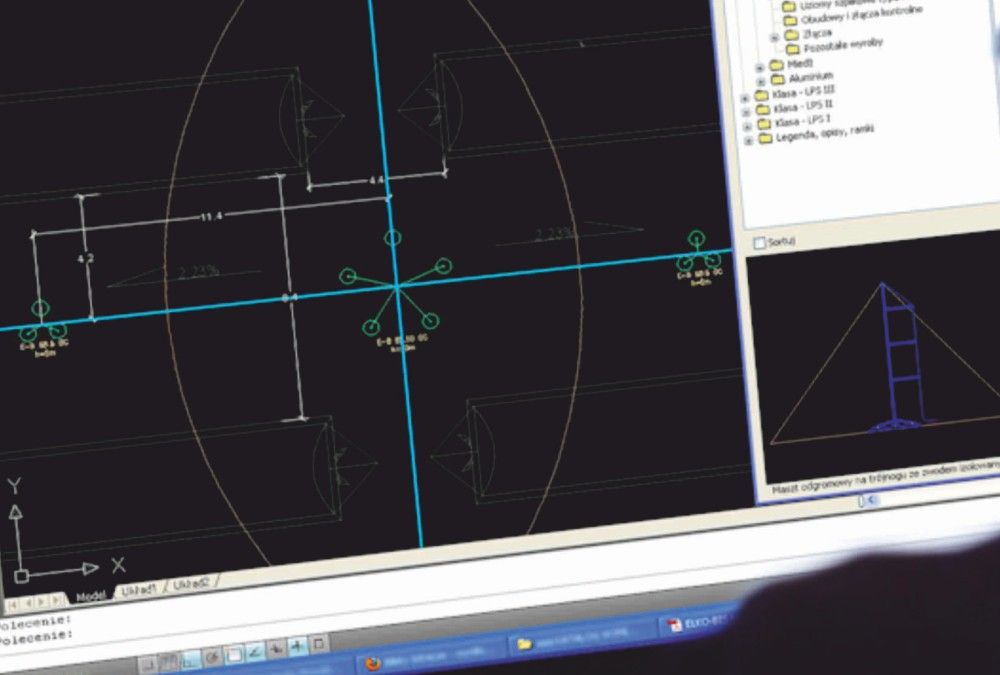
Task: Click the left 2.23% slope label
Action: click(x=198, y=272)
